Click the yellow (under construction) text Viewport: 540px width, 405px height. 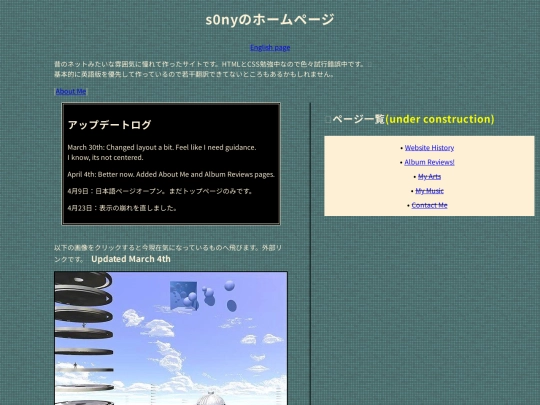440,119
